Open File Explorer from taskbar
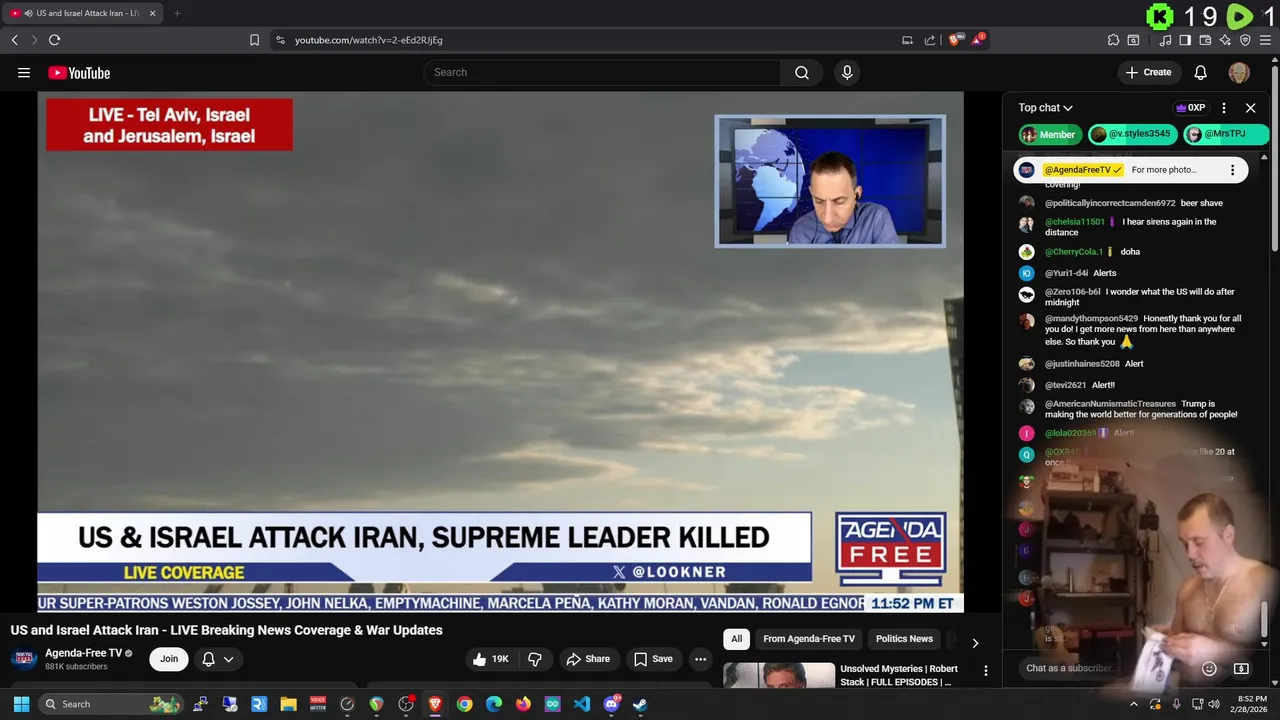The height and width of the screenshot is (720, 1280). click(x=288, y=704)
